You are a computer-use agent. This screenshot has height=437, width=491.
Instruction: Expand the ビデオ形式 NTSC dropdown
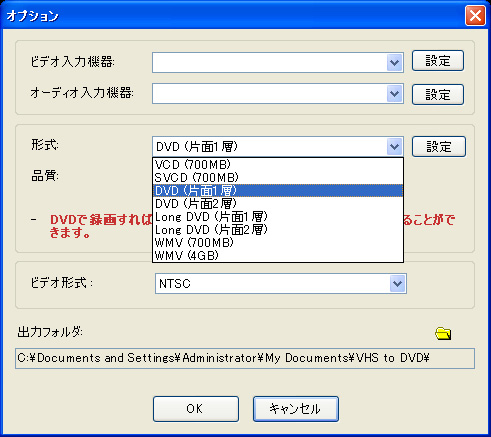397,284
